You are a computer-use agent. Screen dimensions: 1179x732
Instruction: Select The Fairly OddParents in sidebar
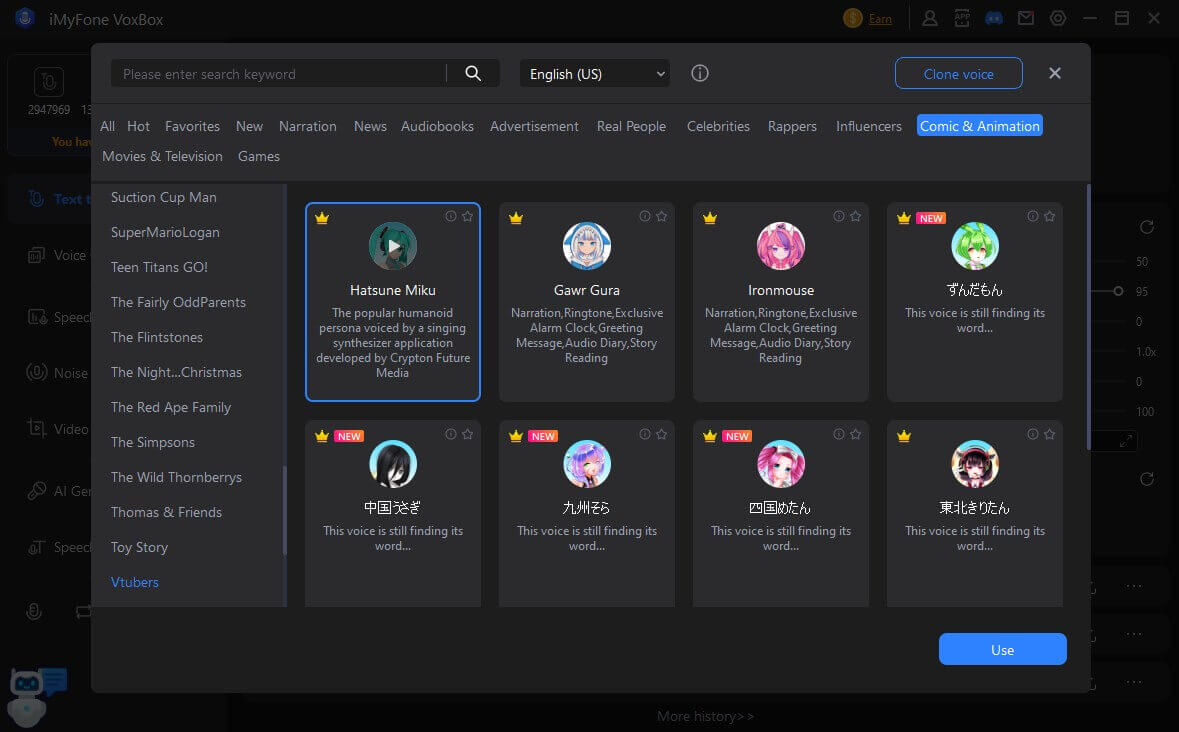pos(178,302)
